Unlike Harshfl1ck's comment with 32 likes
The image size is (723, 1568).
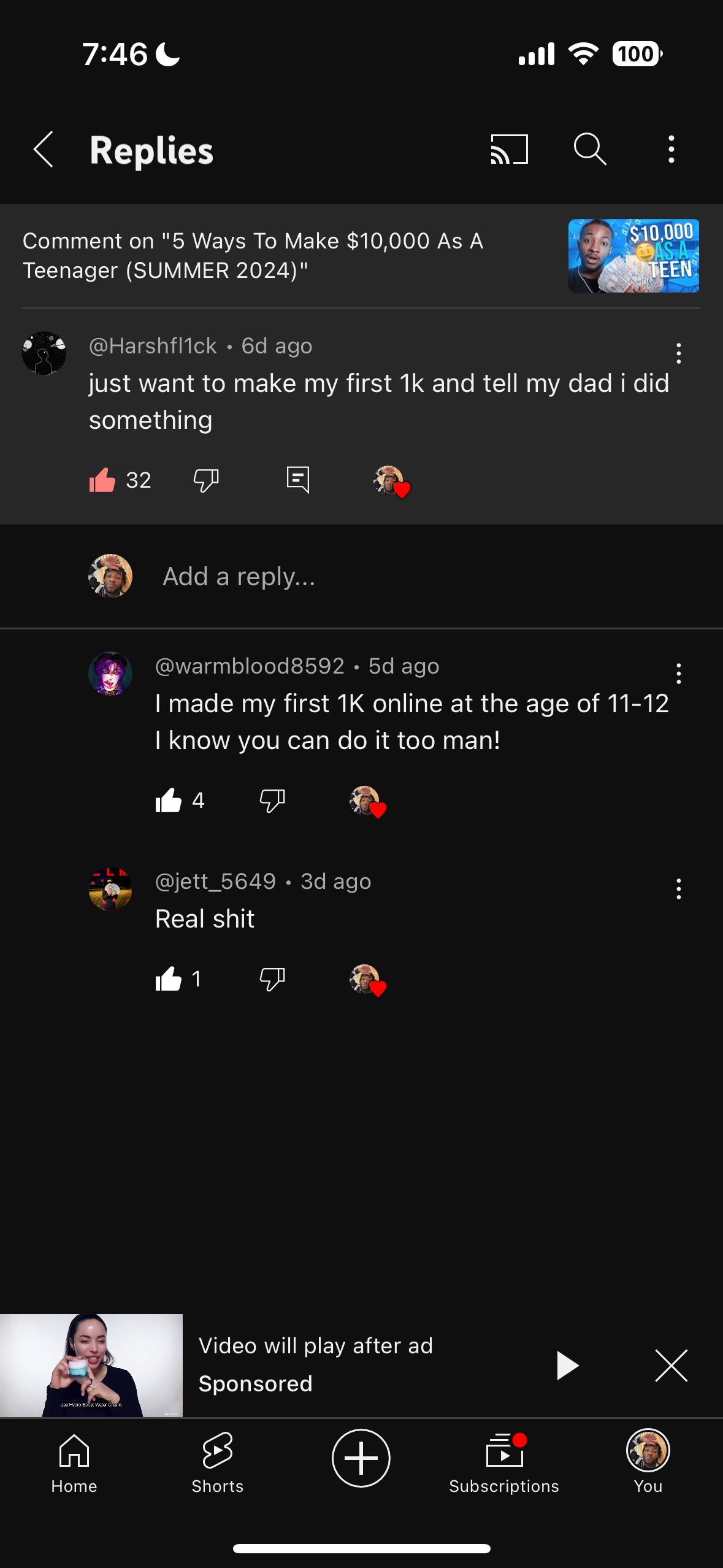[102, 480]
